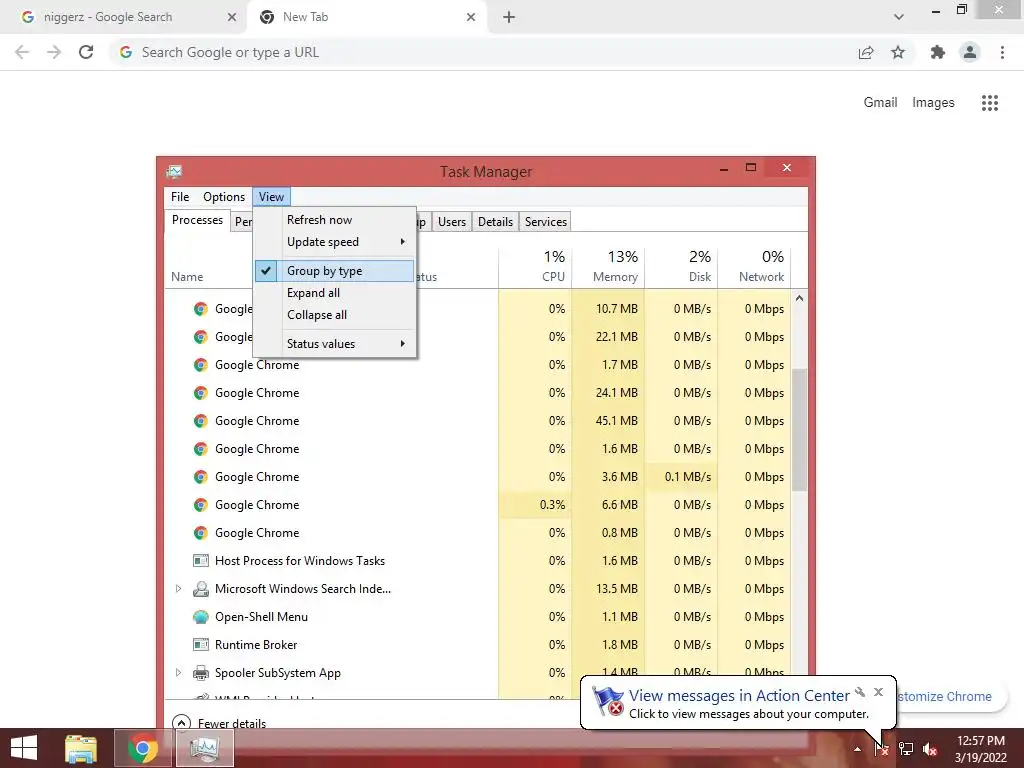This screenshot has height=768, width=1024.
Task: Open the Status values submenu
Action: tap(334, 344)
